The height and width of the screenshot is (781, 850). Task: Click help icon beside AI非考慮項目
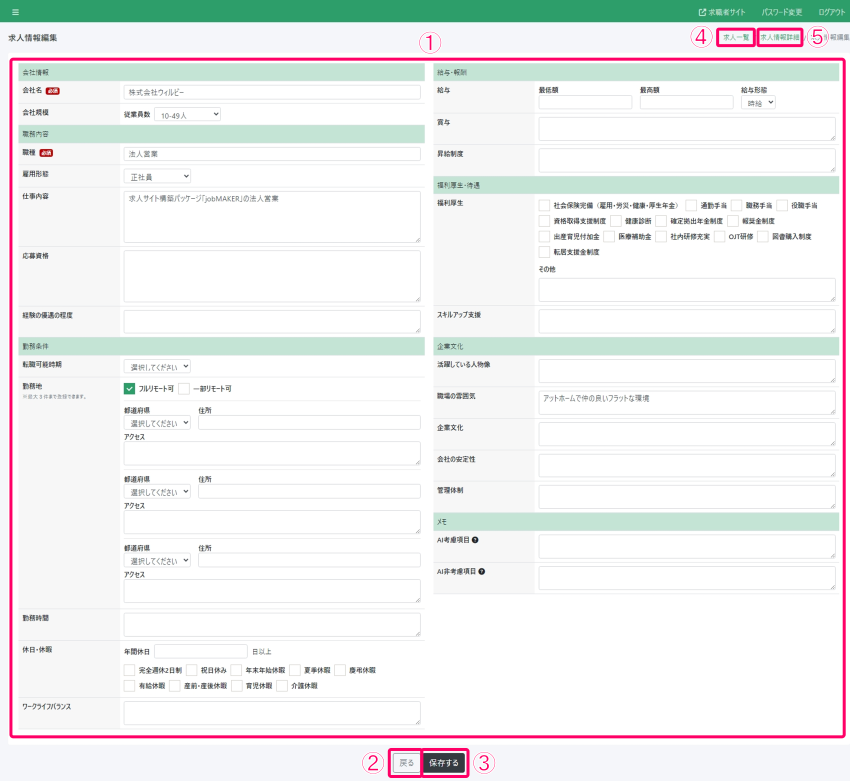point(482,572)
